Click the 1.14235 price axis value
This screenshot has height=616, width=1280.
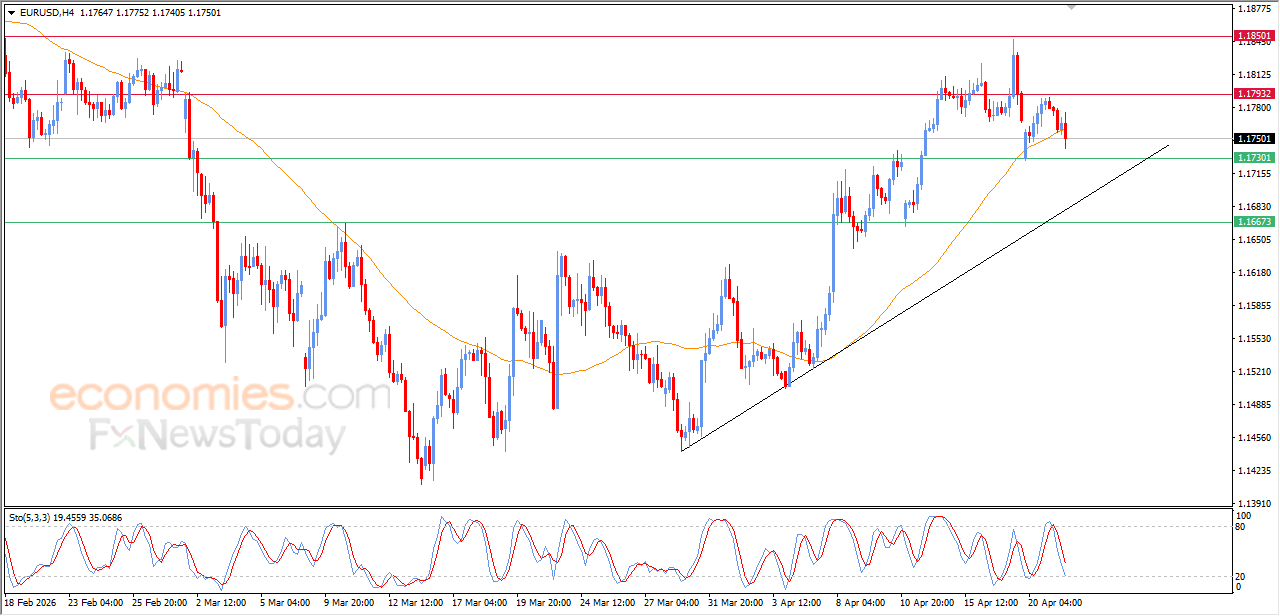coord(1254,471)
